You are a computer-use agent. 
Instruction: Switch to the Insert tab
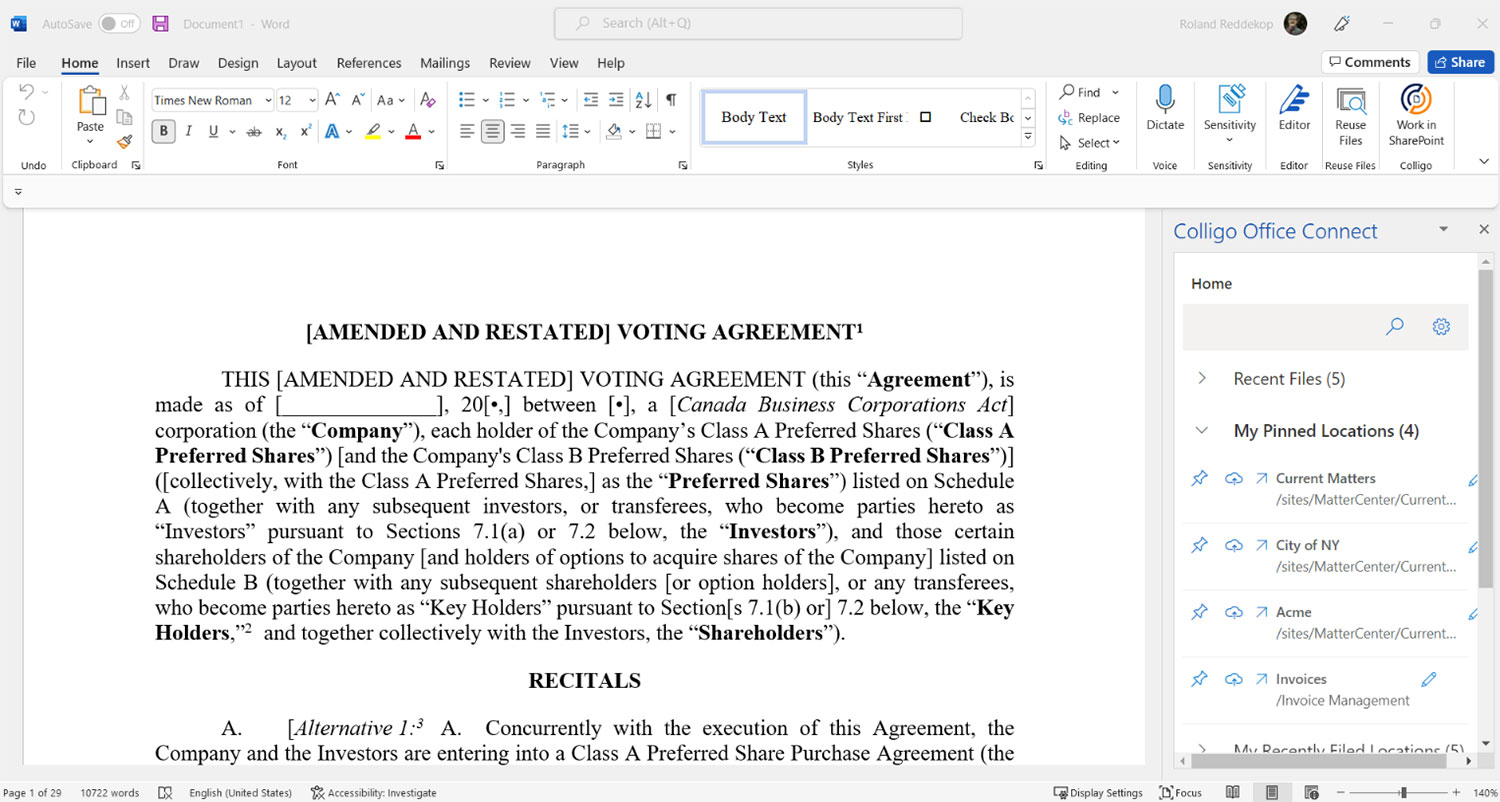(133, 63)
